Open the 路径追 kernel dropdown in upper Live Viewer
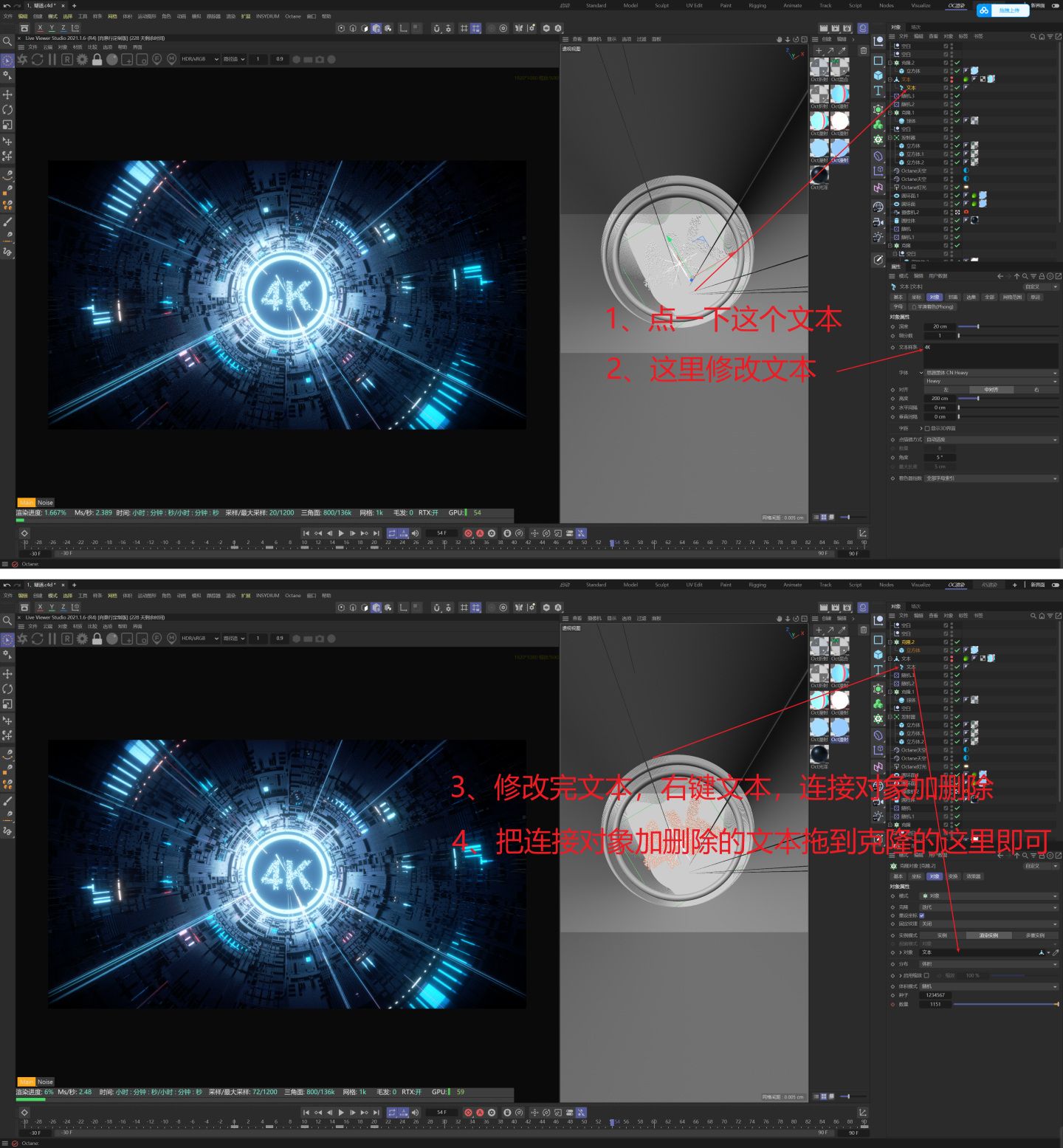Screen dimensions: 1063x1148 point(234,59)
